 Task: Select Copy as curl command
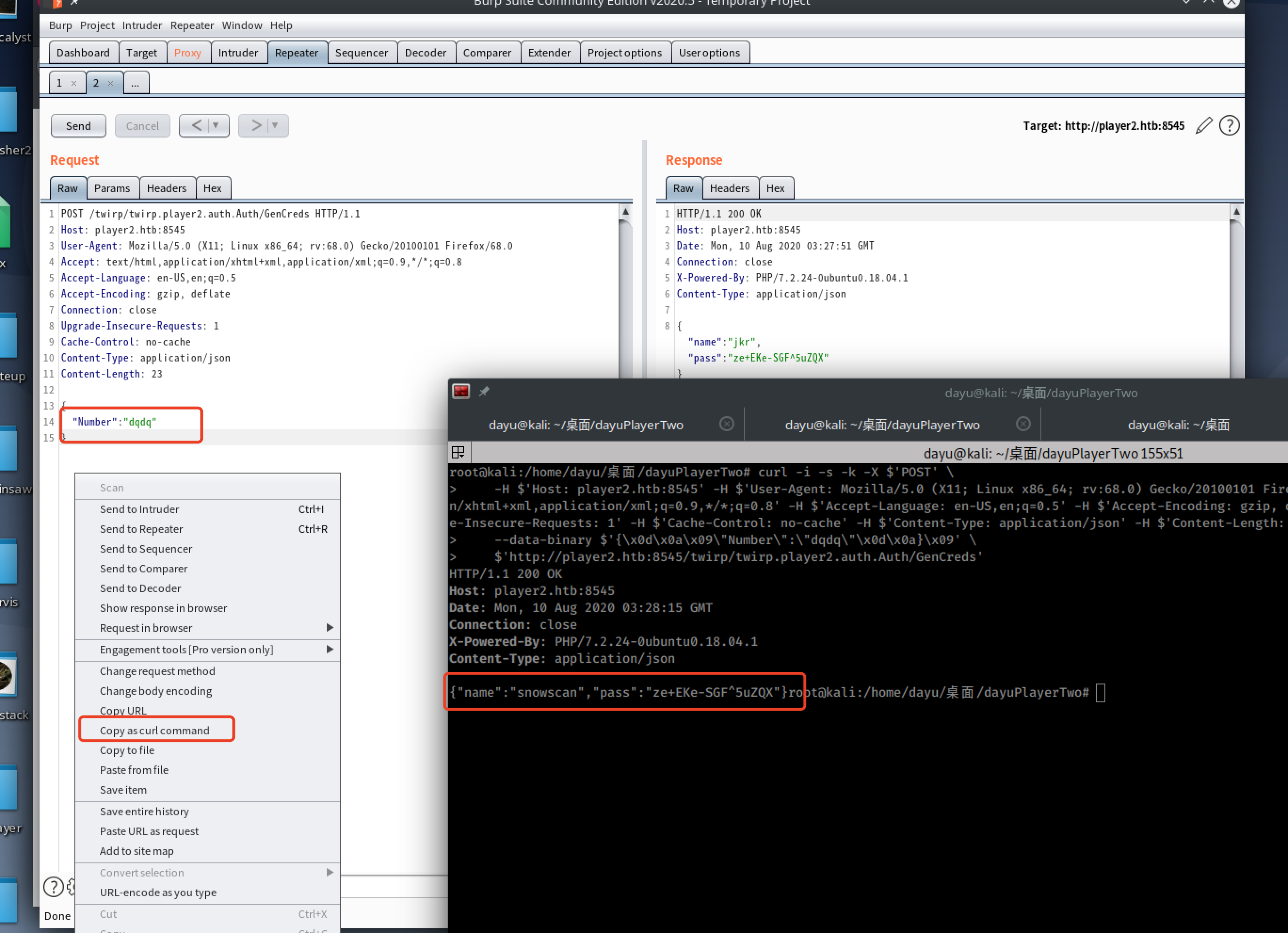click(x=154, y=730)
